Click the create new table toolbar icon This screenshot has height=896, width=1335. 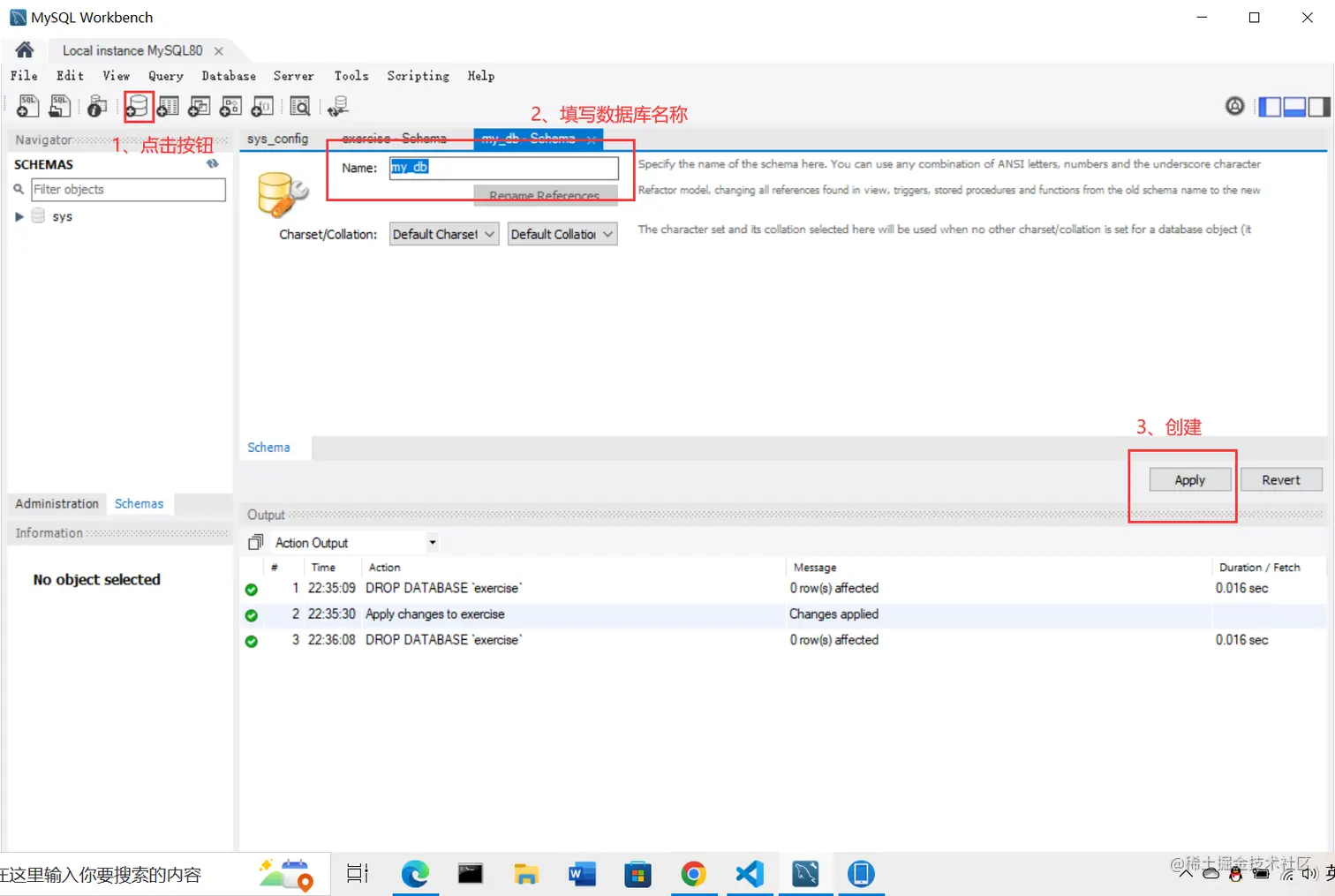[x=168, y=107]
